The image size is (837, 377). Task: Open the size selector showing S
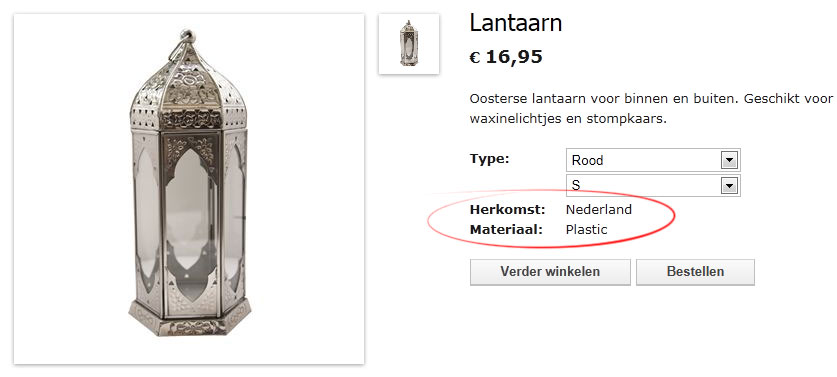point(653,185)
